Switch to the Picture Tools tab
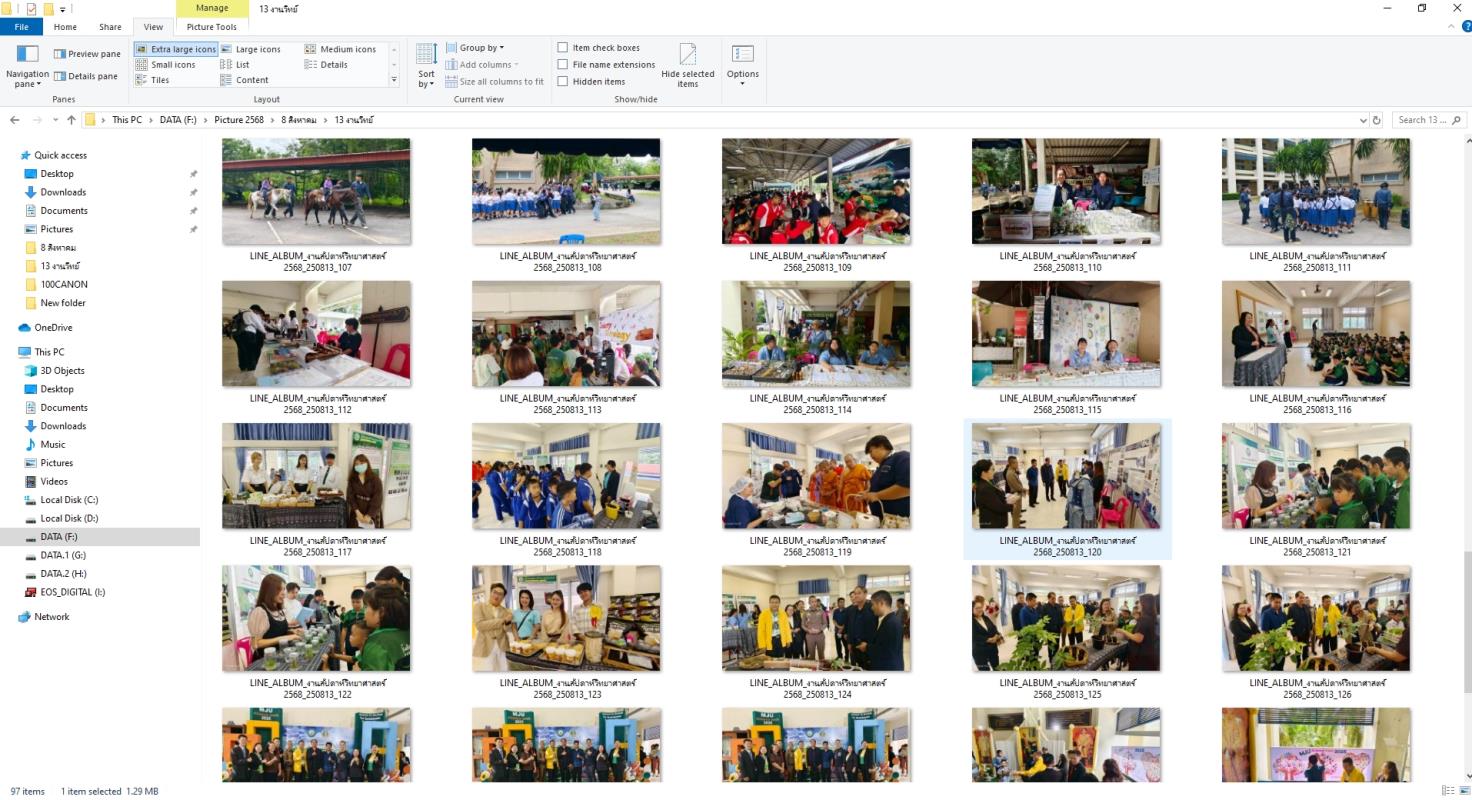The image size is (1472, 800). pos(211,27)
